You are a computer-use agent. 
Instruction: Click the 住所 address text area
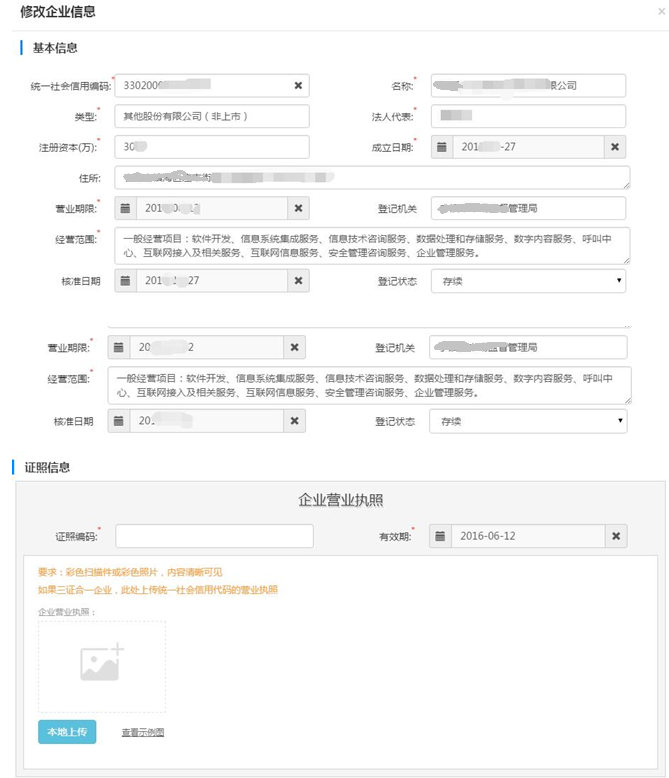(x=372, y=178)
